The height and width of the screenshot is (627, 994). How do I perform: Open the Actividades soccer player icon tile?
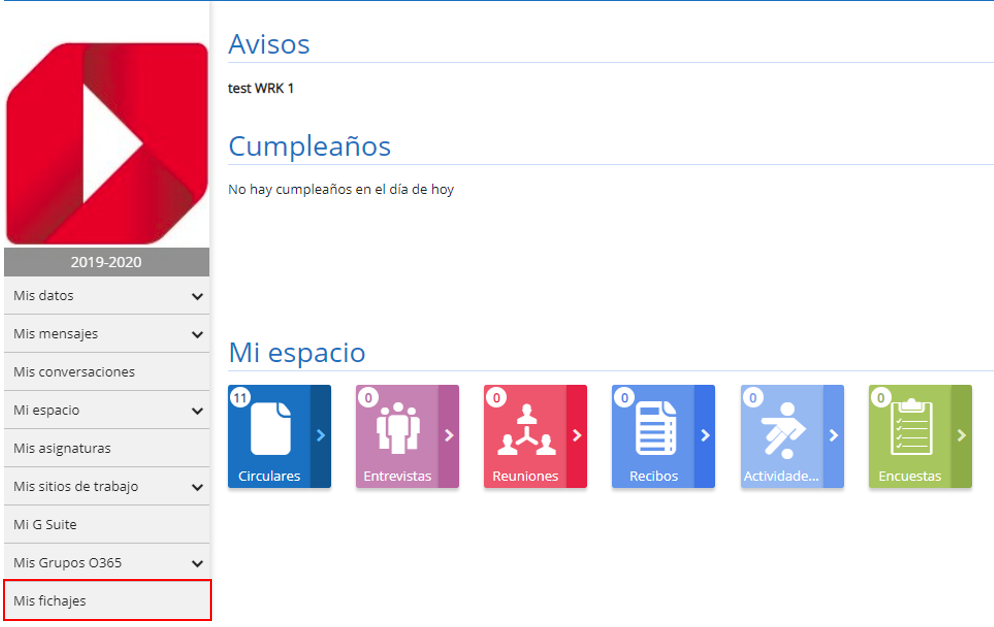(782, 428)
